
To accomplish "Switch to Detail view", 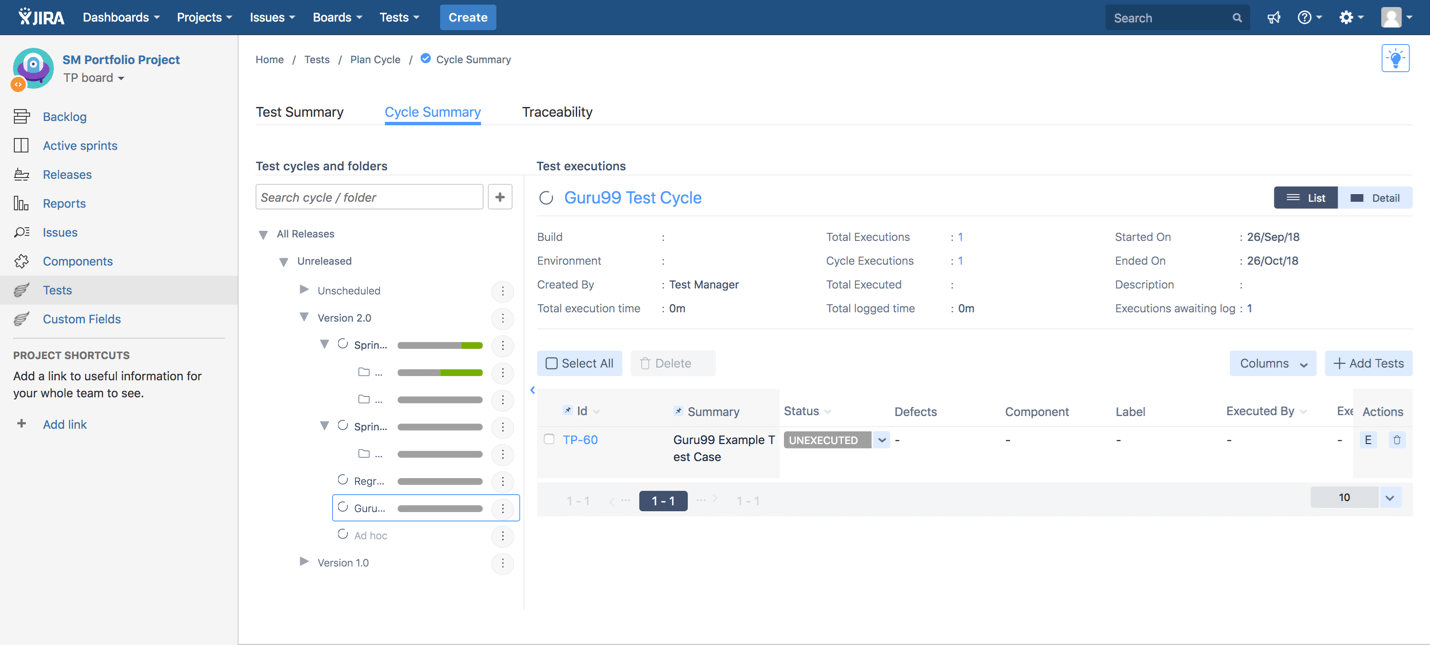I will [1375, 198].
